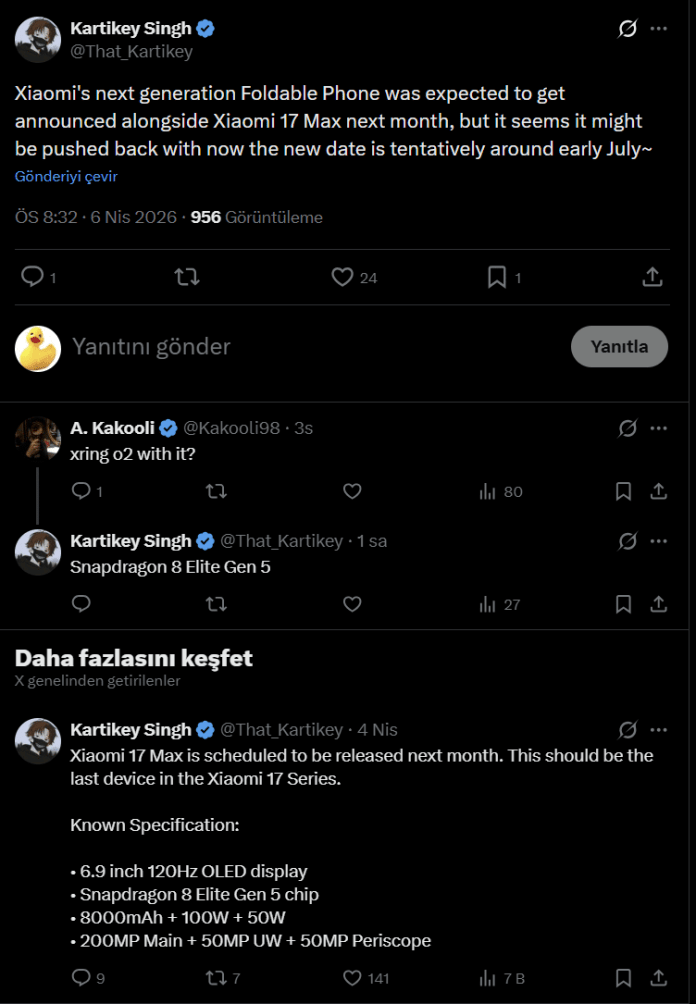
Task: Click Gönderiyi çevir translate link
Action: (x=66, y=176)
